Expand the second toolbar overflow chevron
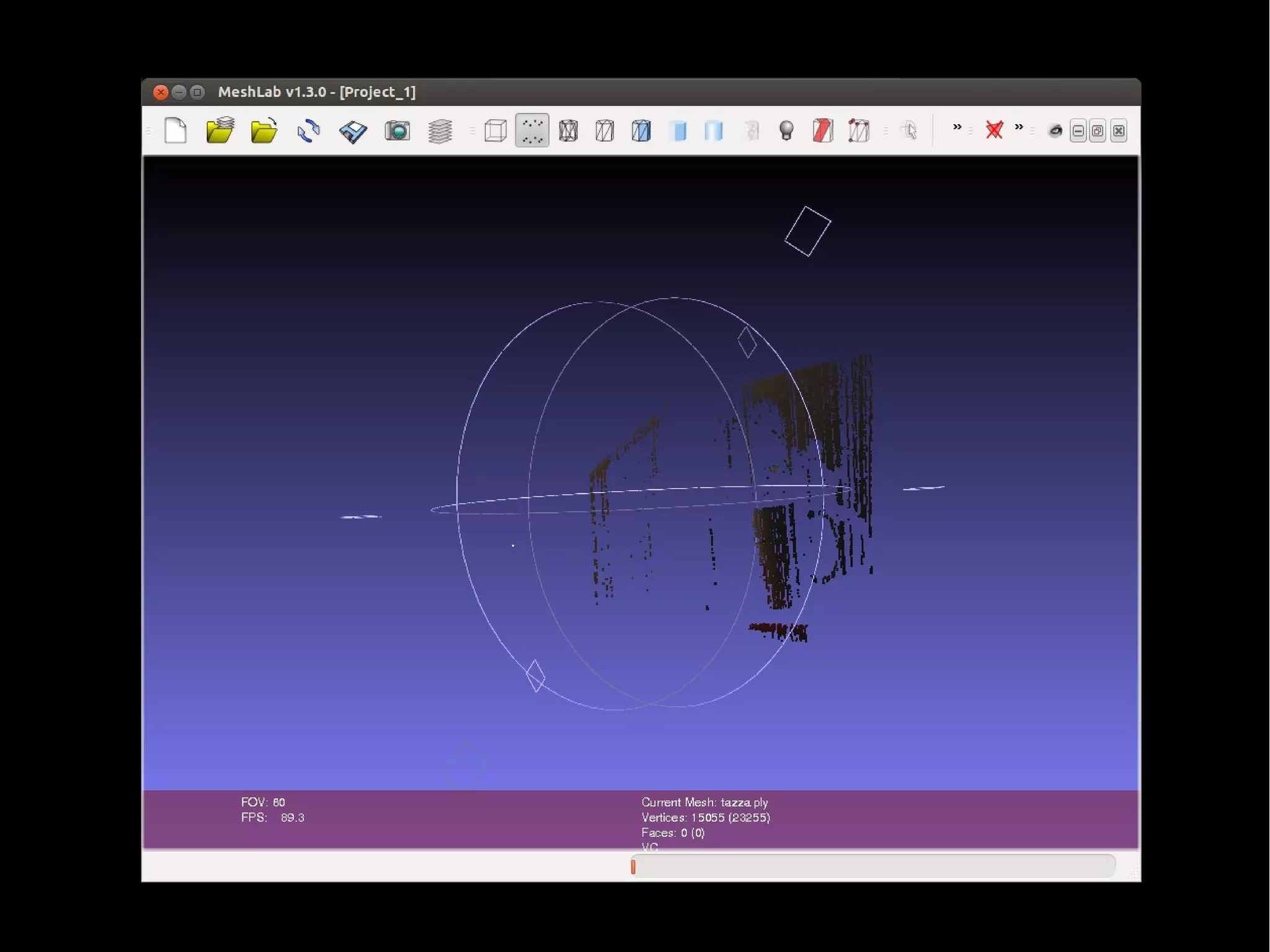1270x952 pixels. 1018,127
